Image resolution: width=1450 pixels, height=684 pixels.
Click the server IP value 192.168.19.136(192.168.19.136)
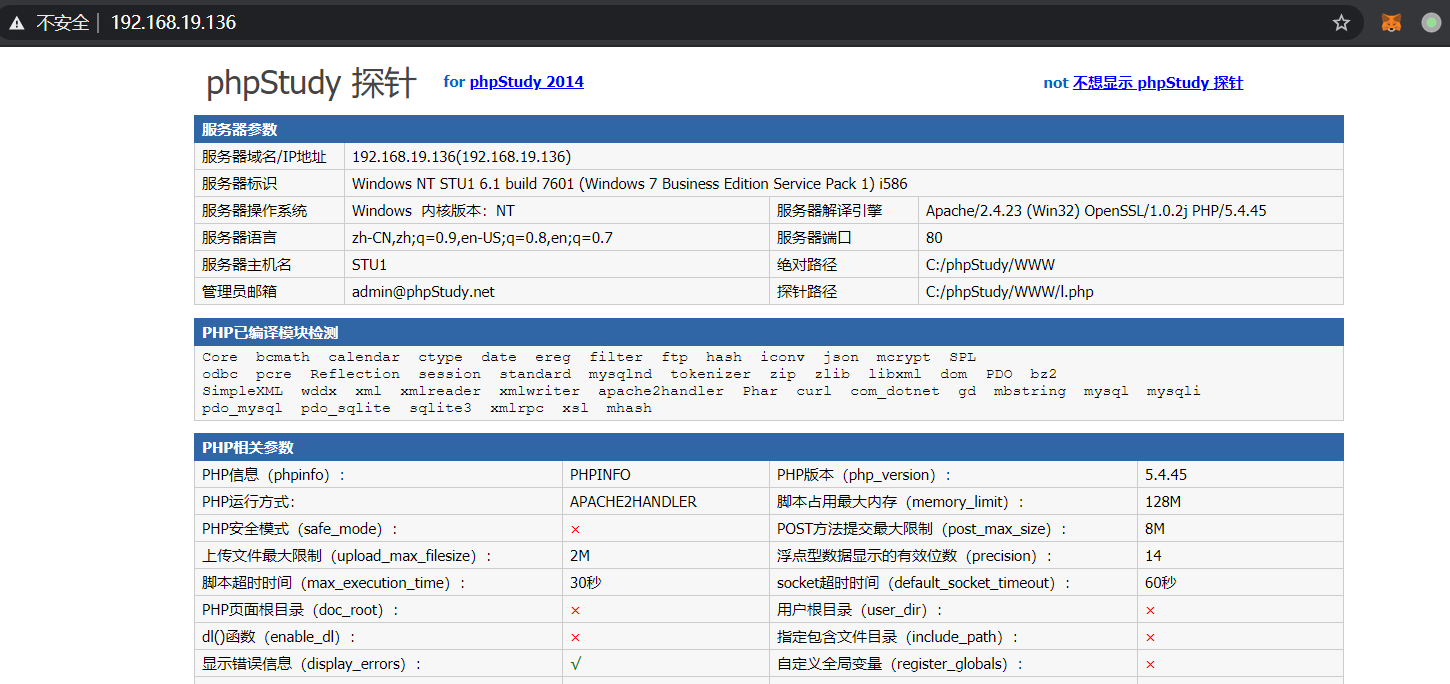pyautogui.click(x=461, y=157)
